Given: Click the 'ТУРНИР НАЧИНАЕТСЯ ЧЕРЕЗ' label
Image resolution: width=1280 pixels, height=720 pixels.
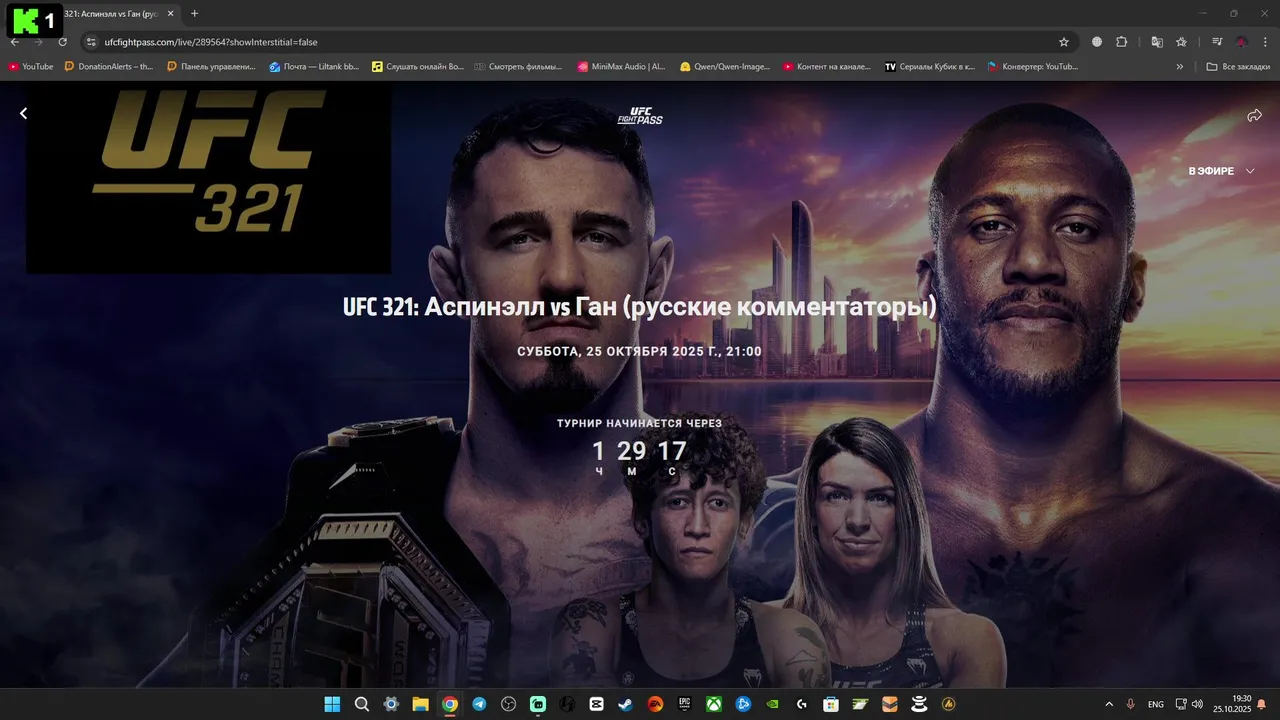Looking at the screenshot, I should tap(640, 424).
